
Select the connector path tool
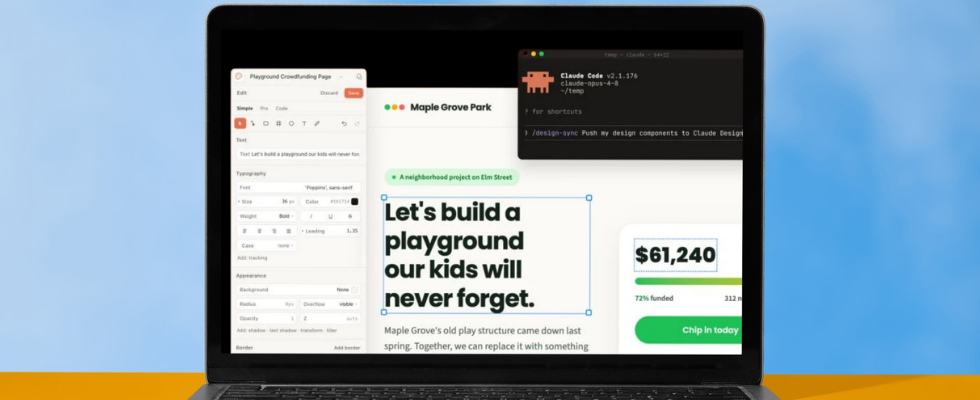pyautogui.click(x=252, y=124)
